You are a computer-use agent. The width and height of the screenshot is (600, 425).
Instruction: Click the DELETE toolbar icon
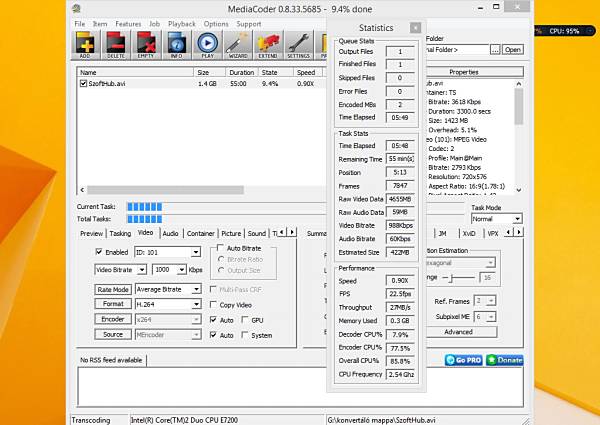pos(118,45)
